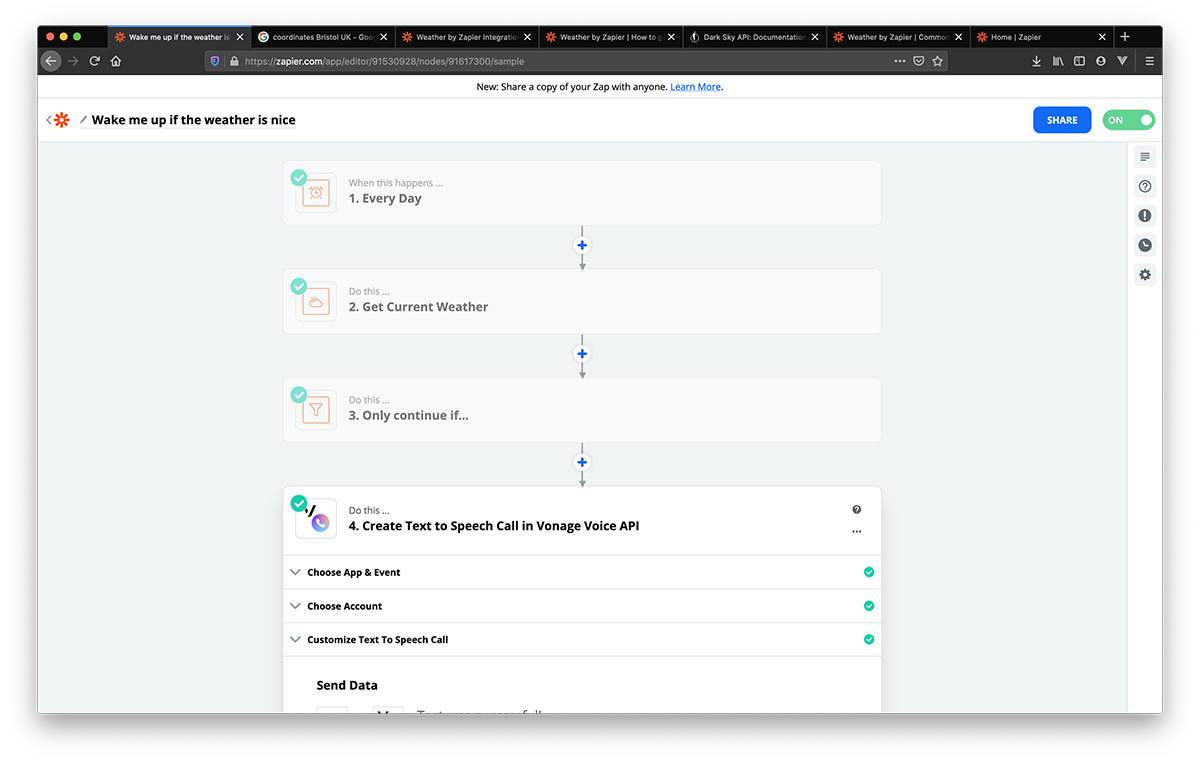Image resolution: width=1200 pixels, height=763 pixels.
Task: Open the Every Day schedule trigger icon
Action: point(316,193)
